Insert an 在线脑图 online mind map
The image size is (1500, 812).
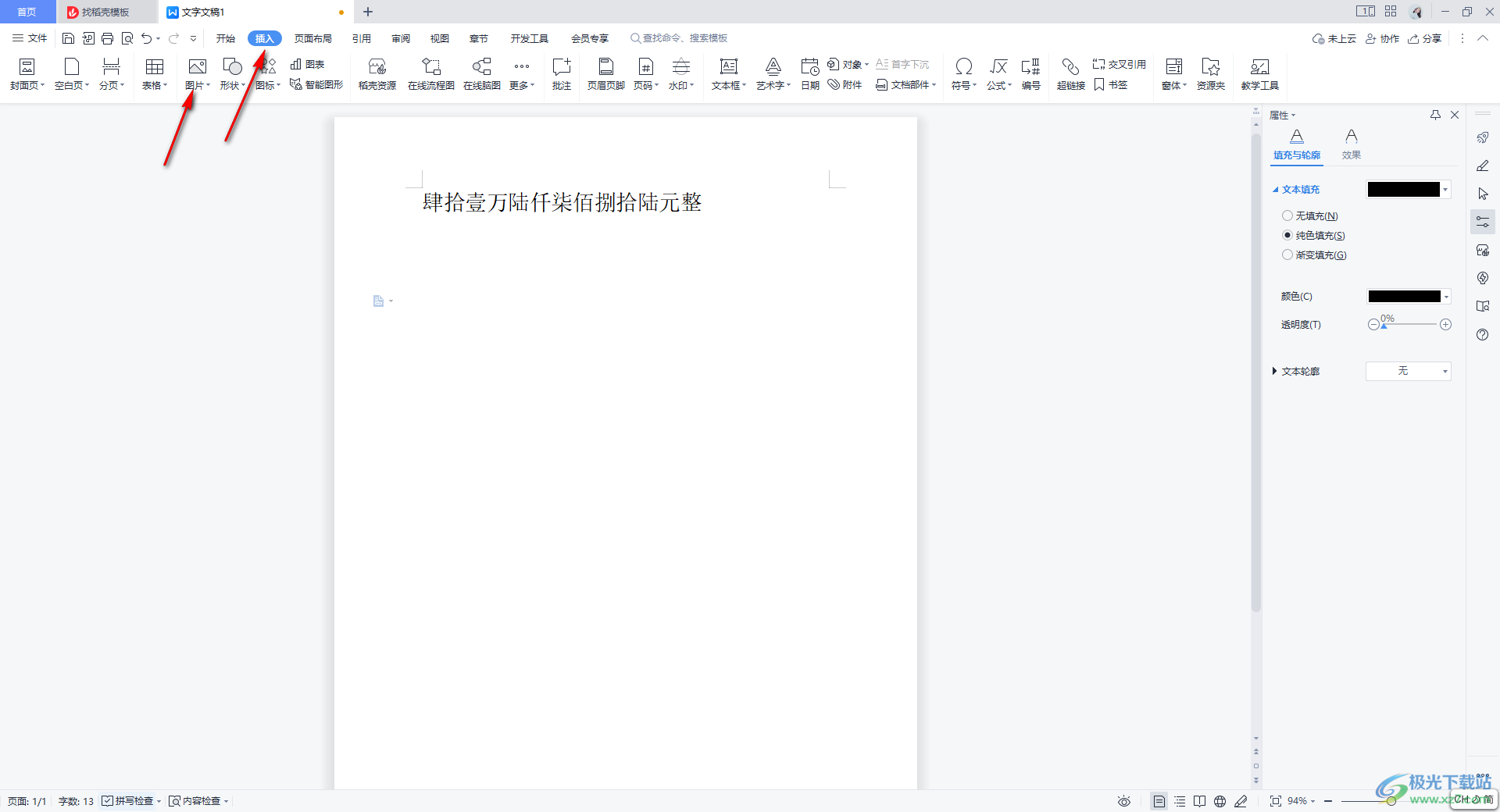(482, 74)
